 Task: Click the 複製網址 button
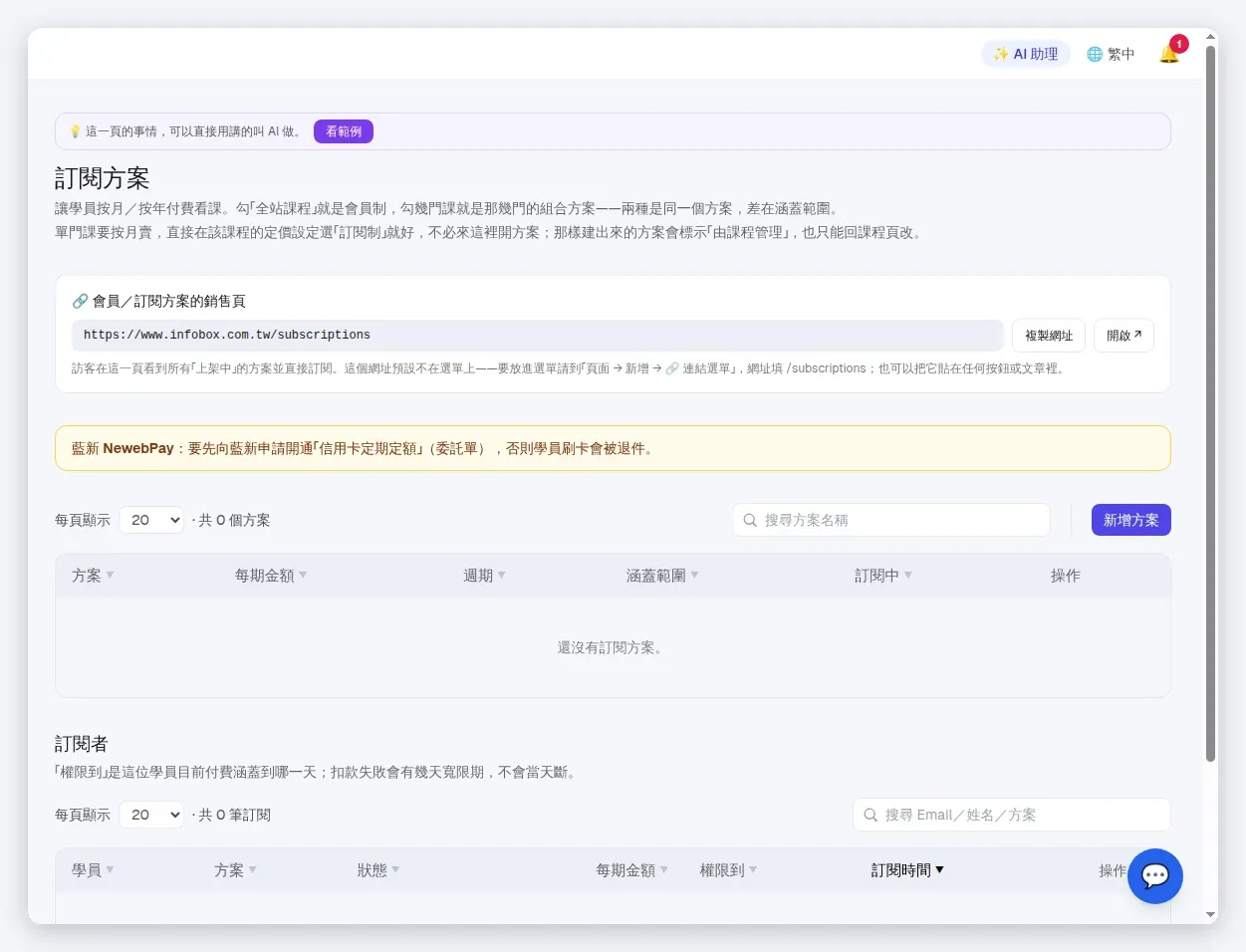click(1049, 336)
